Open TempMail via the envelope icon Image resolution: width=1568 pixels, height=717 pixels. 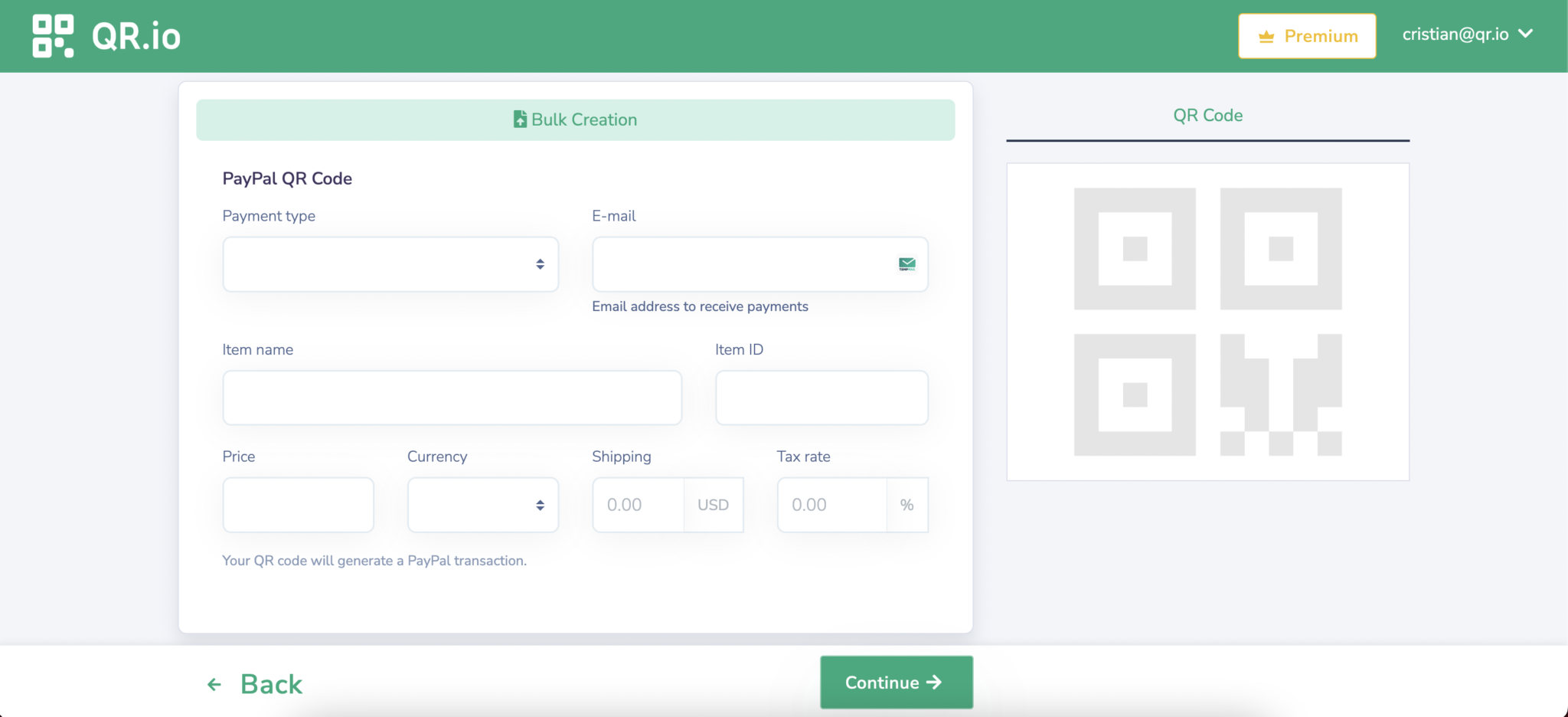pyautogui.click(x=906, y=264)
